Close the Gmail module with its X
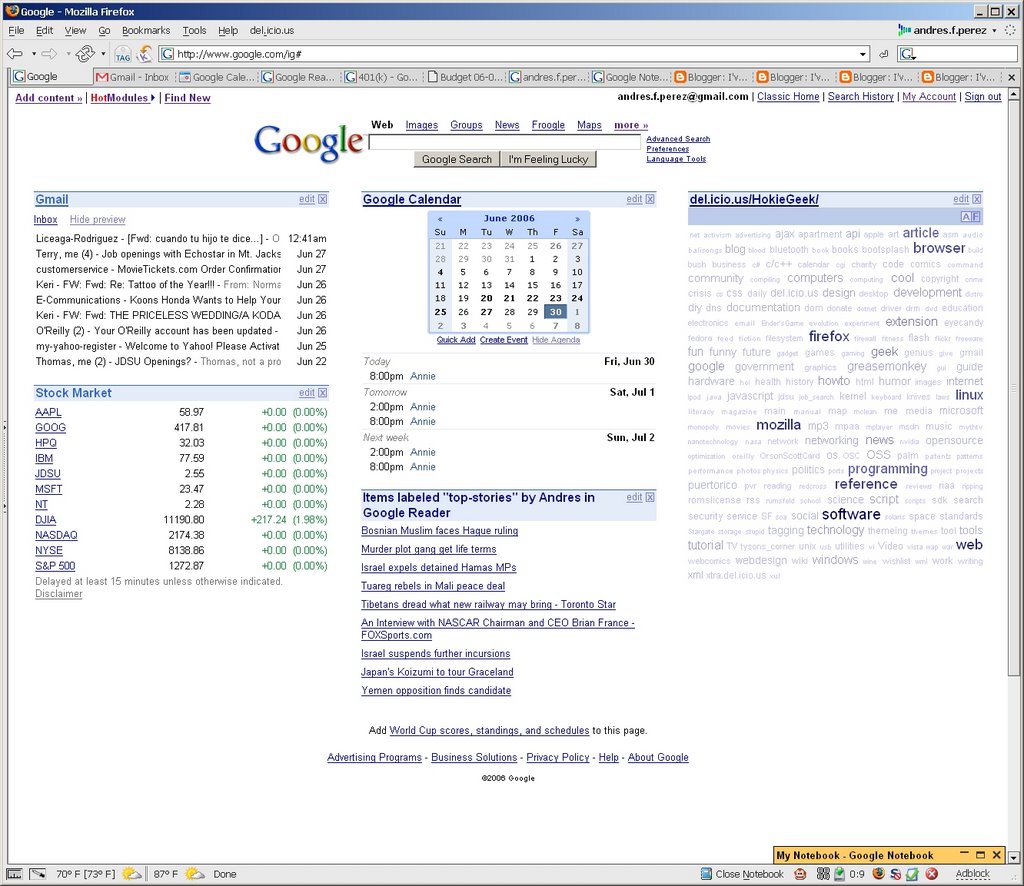 point(323,199)
